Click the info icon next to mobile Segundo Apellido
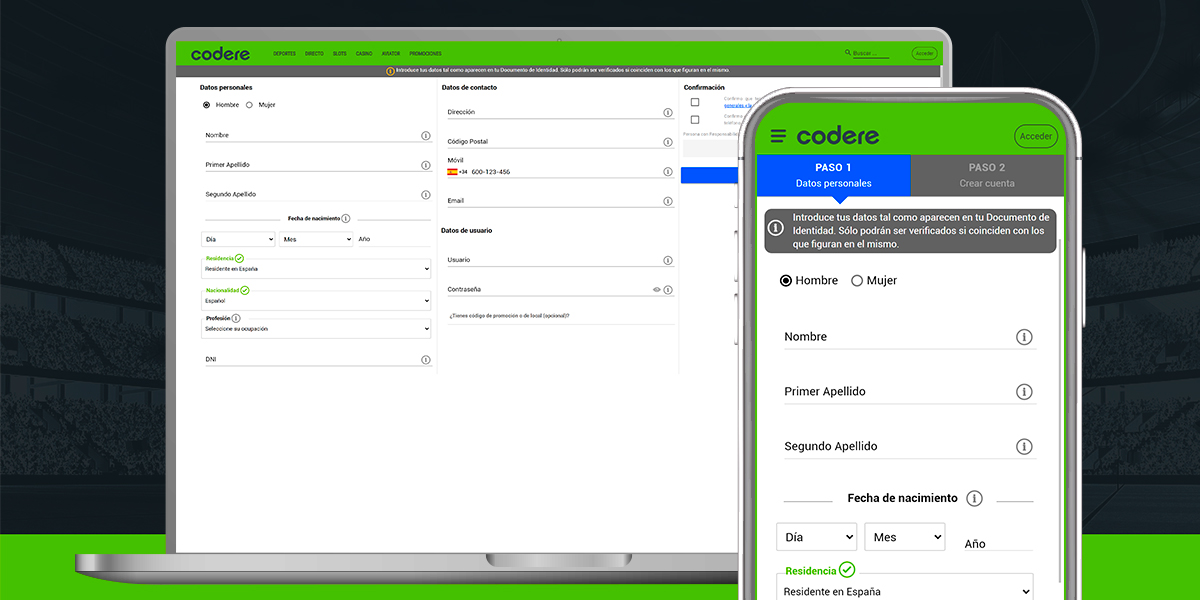The width and height of the screenshot is (1200, 600). [1024, 446]
